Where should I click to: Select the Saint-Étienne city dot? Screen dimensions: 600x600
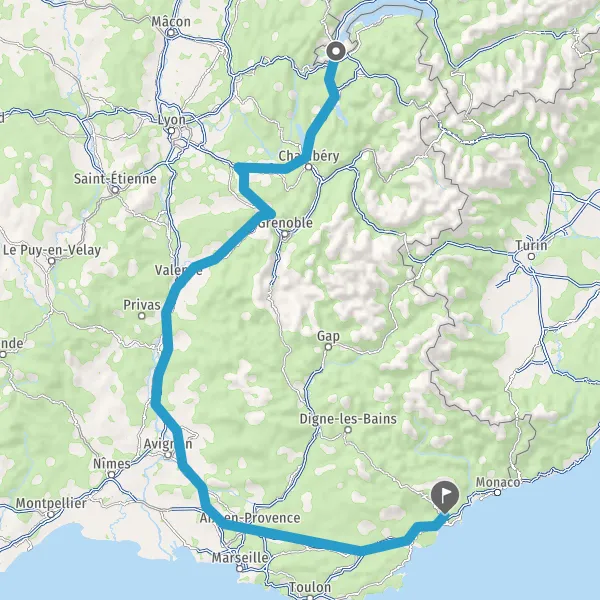(115, 189)
